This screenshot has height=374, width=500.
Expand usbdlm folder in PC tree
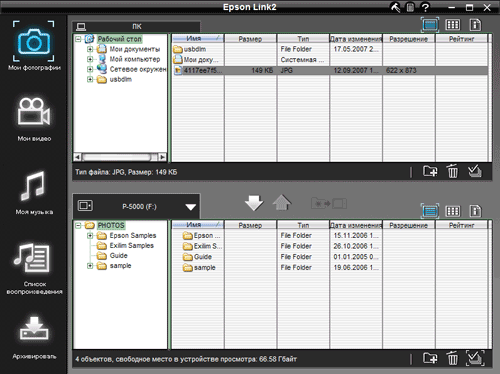pyautogui.click(x=90, y=79)
